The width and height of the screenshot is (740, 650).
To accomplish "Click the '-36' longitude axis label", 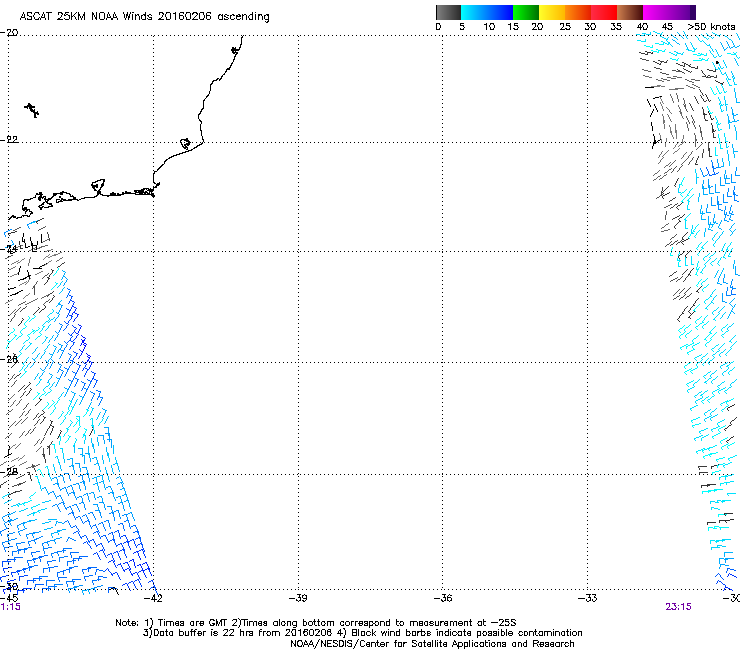I will pos(443,598).
